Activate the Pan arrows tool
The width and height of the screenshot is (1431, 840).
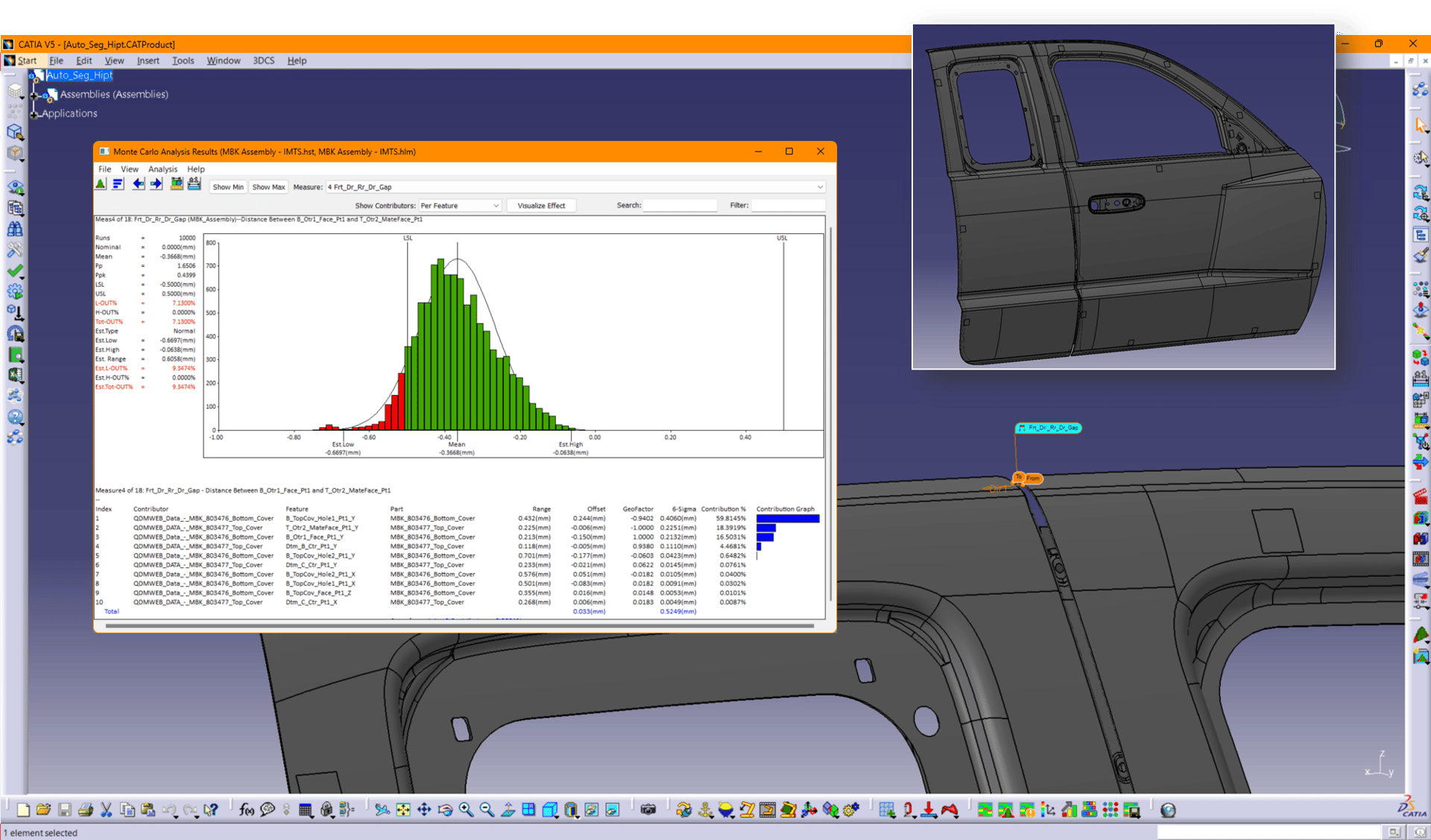(424, 810)
